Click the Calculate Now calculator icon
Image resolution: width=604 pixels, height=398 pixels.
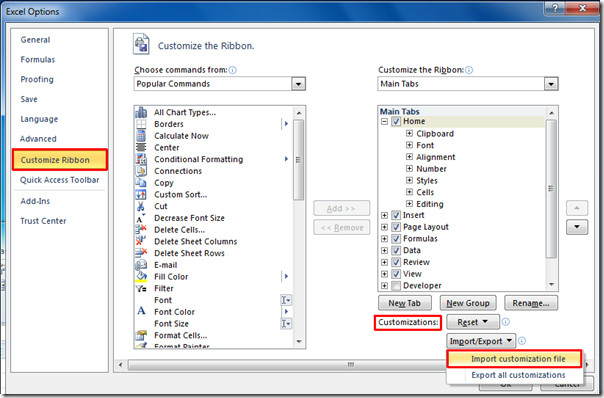[x=141, y=136]
